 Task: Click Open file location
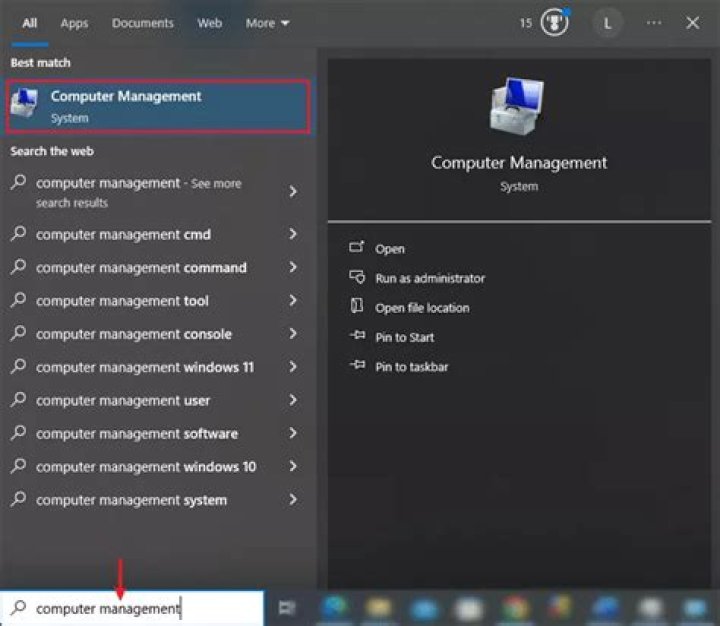pyautogui.click(x=421, y=308)
